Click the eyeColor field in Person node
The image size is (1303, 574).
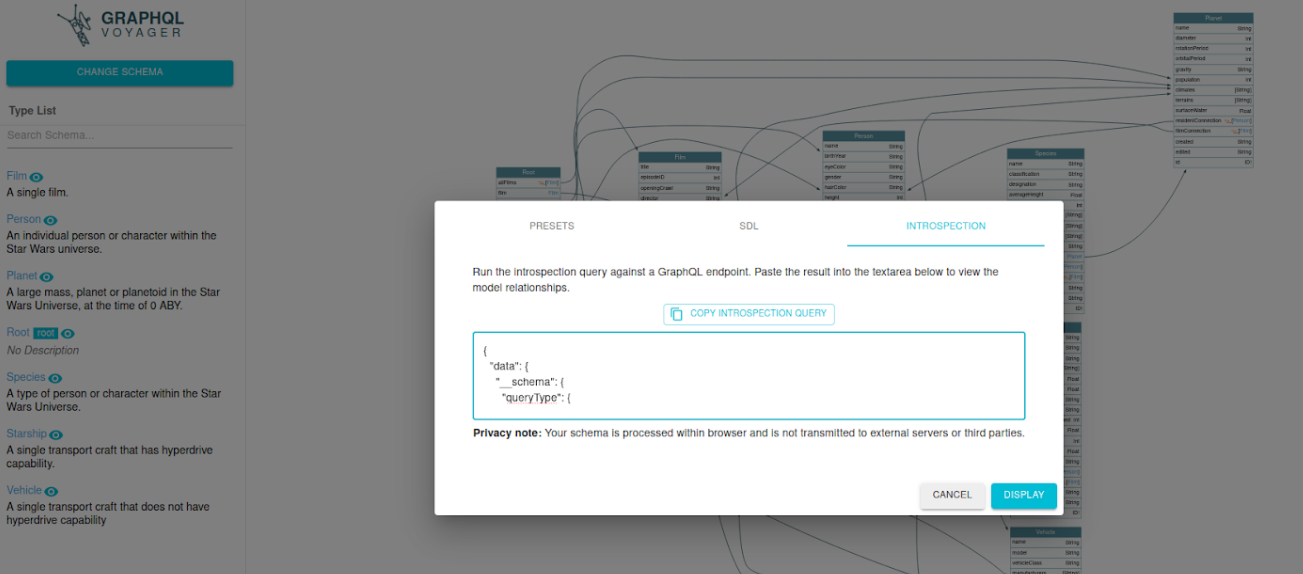click(864, 167)
